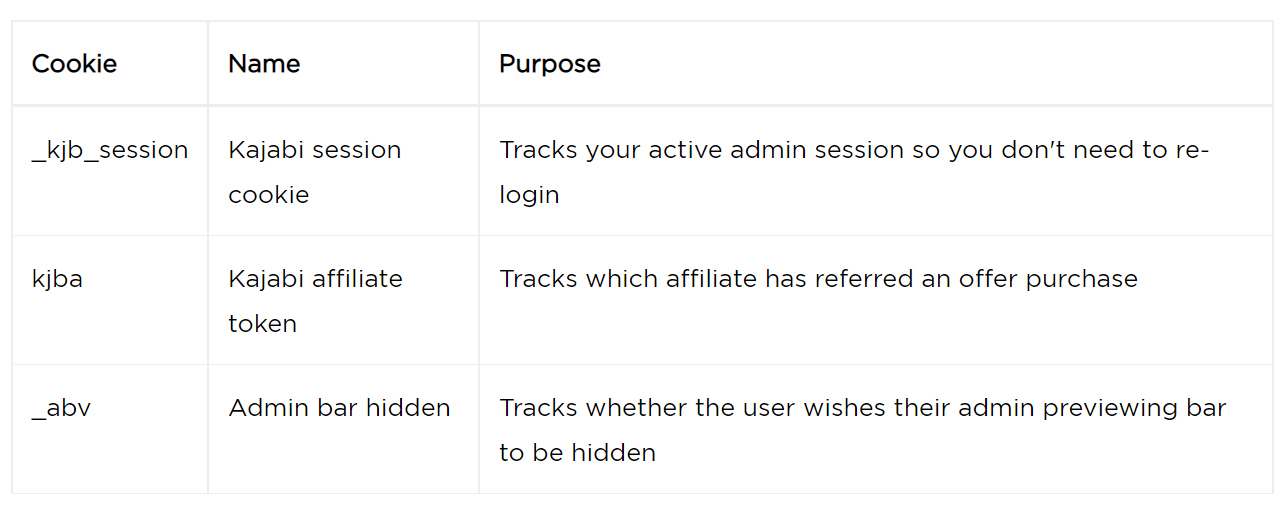1287x510 pixels.
Task: Click the word 'purchase' in kjba description
Action: click(x=1084, y=279)
